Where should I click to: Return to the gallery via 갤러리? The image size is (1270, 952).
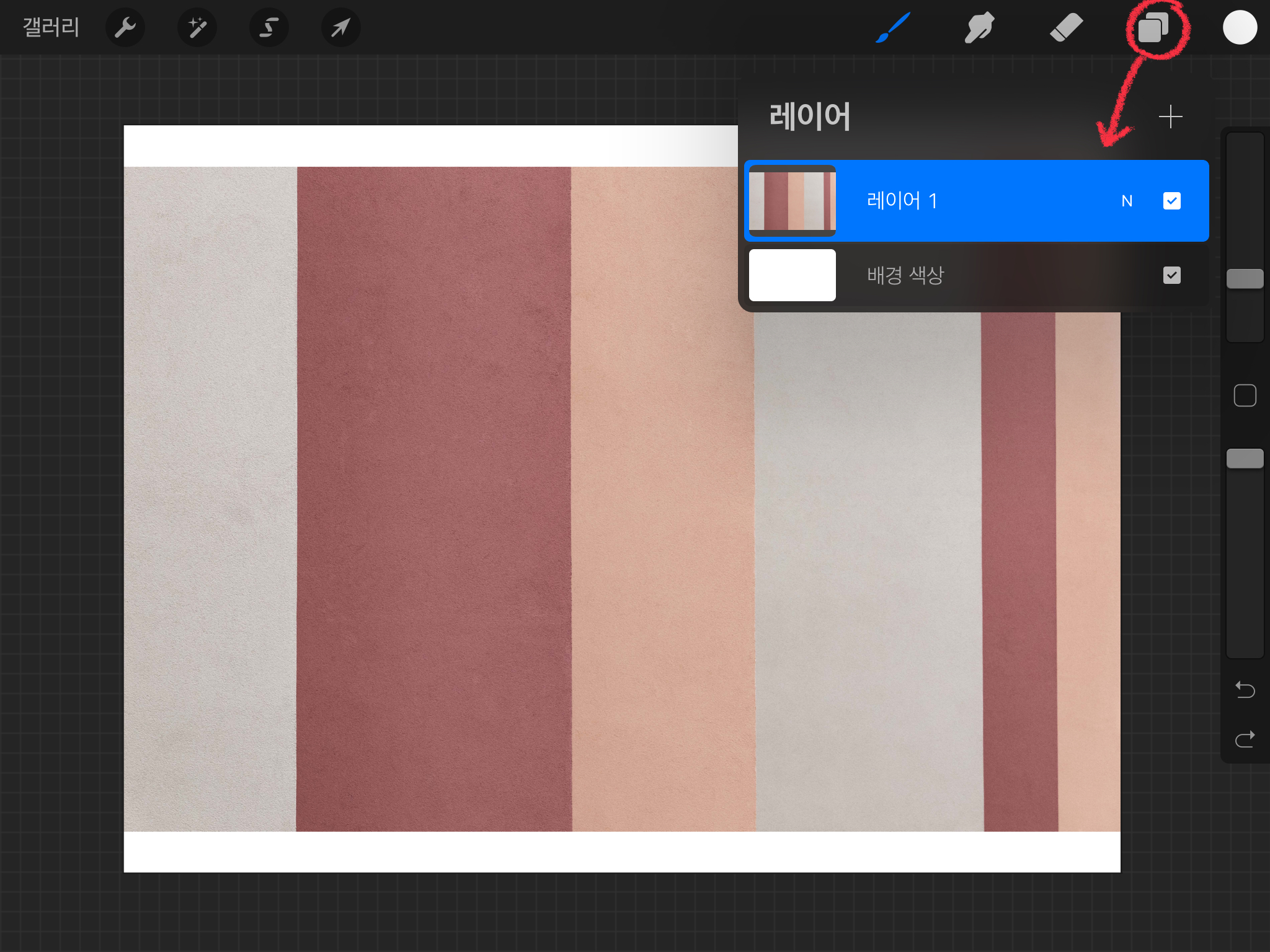[x=51, y=27]
